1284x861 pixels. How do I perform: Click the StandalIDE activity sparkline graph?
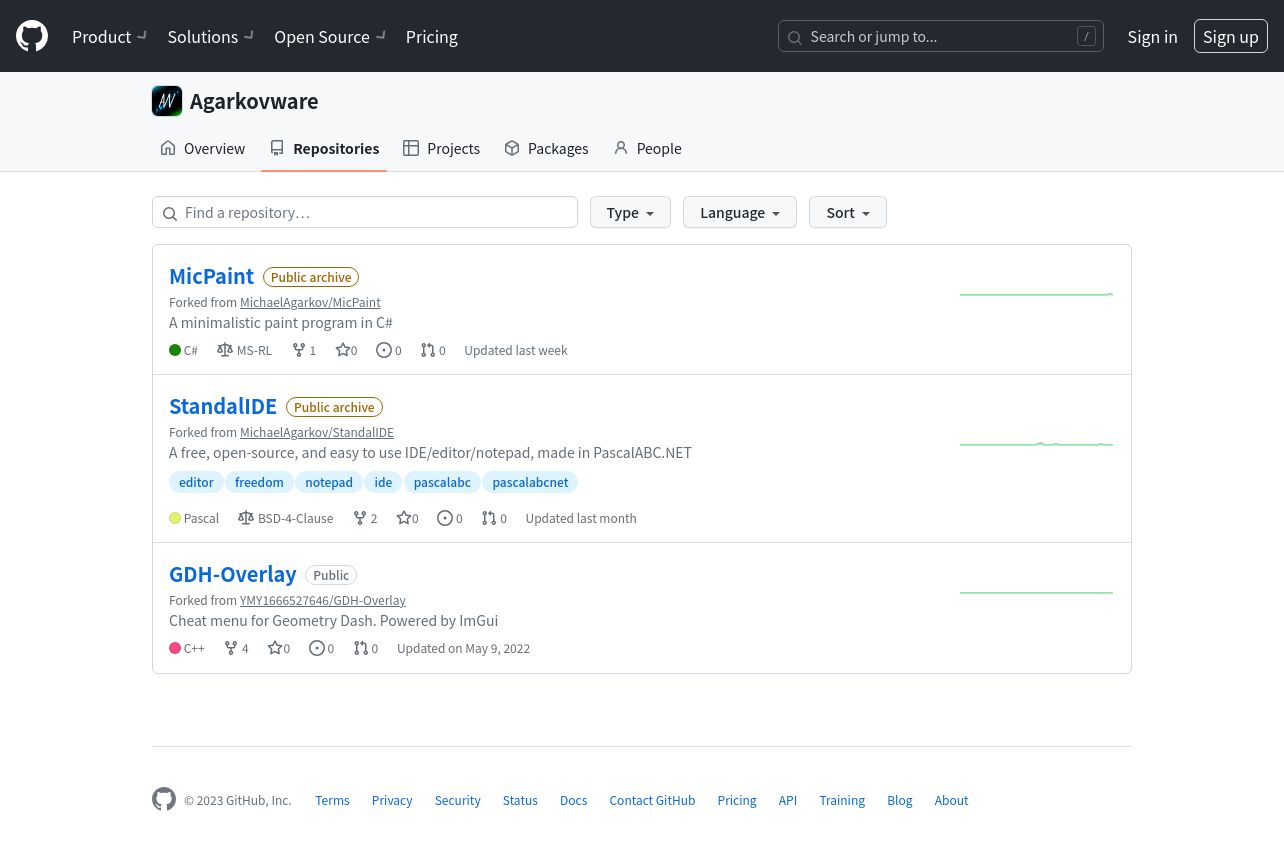[1036, 444]
